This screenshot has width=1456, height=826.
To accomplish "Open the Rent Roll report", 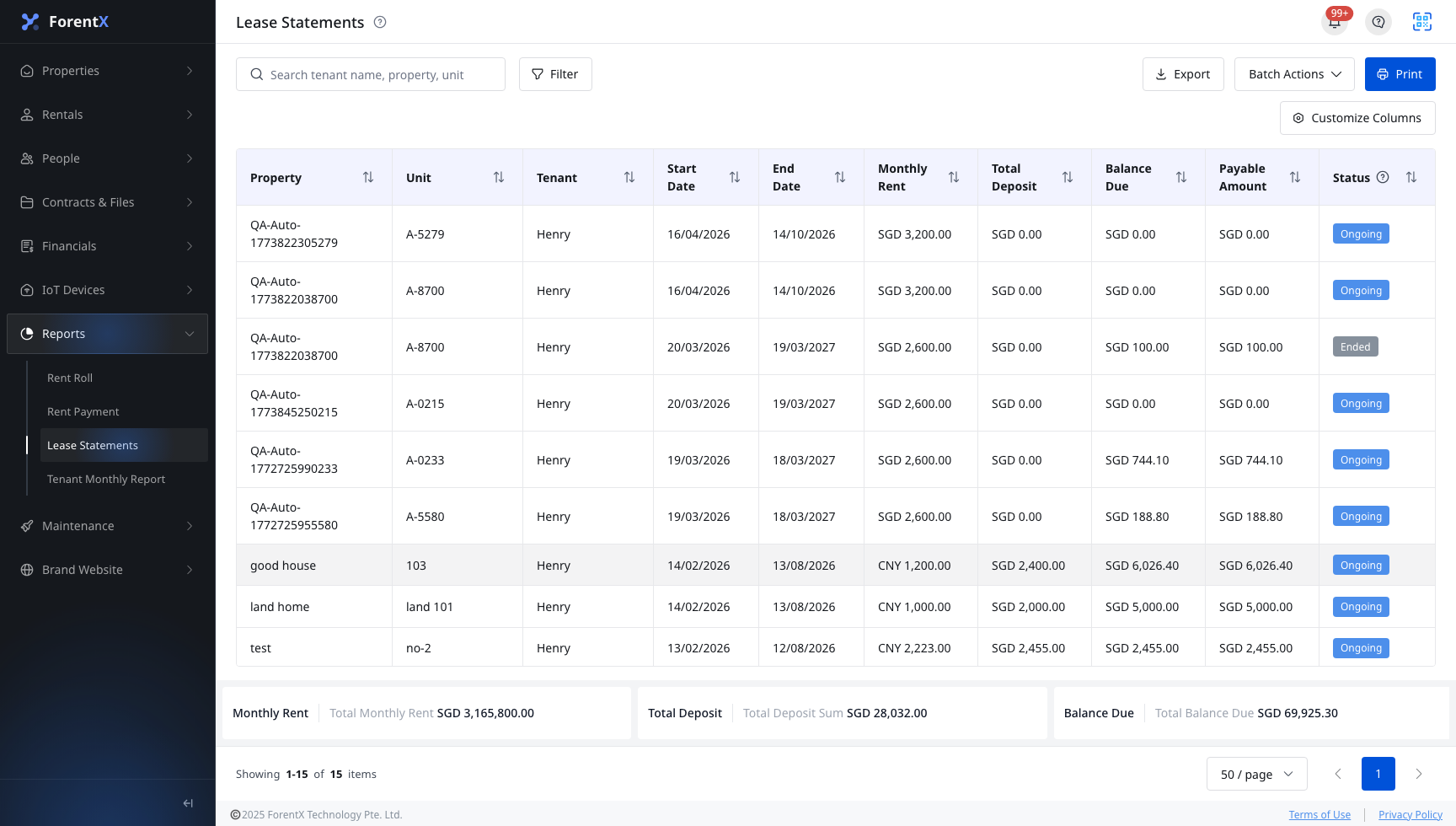I will (124, 378).
